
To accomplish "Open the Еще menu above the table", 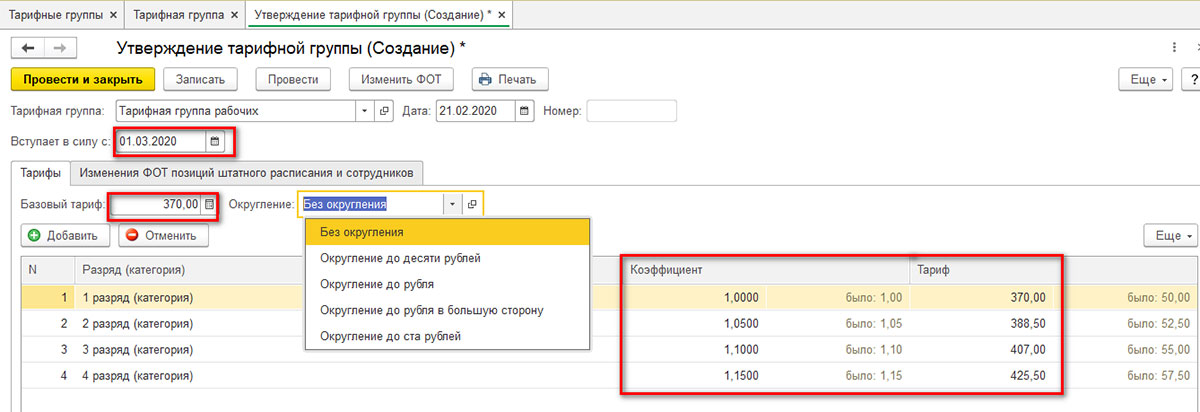I will (x=1169, y=236).
